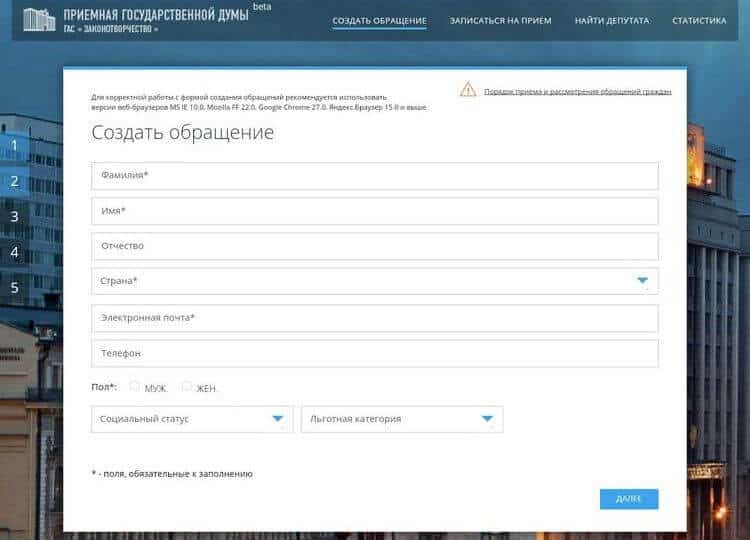Focus the Телефон input field

375,353
